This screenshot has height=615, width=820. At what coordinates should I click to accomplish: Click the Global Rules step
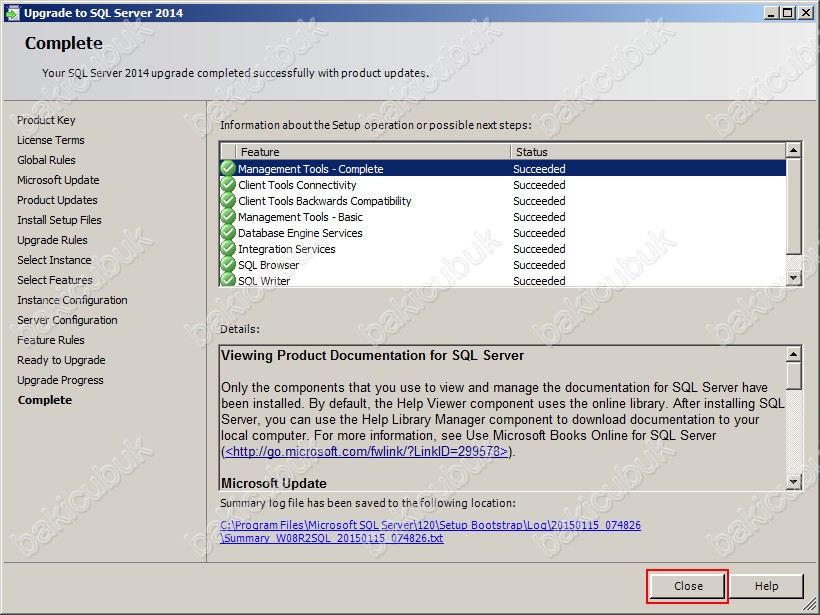point(46,160)
